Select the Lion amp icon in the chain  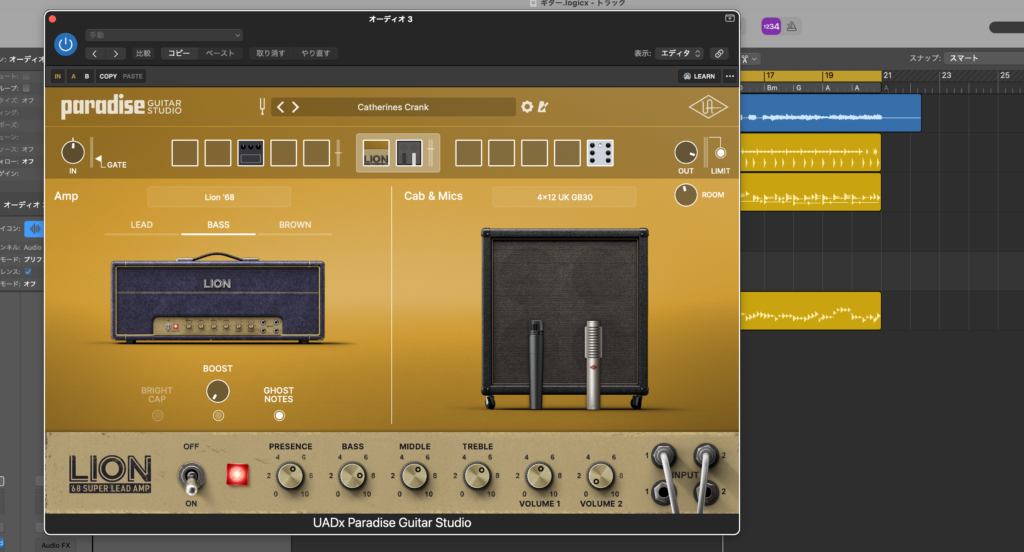(x=377, y=153)
